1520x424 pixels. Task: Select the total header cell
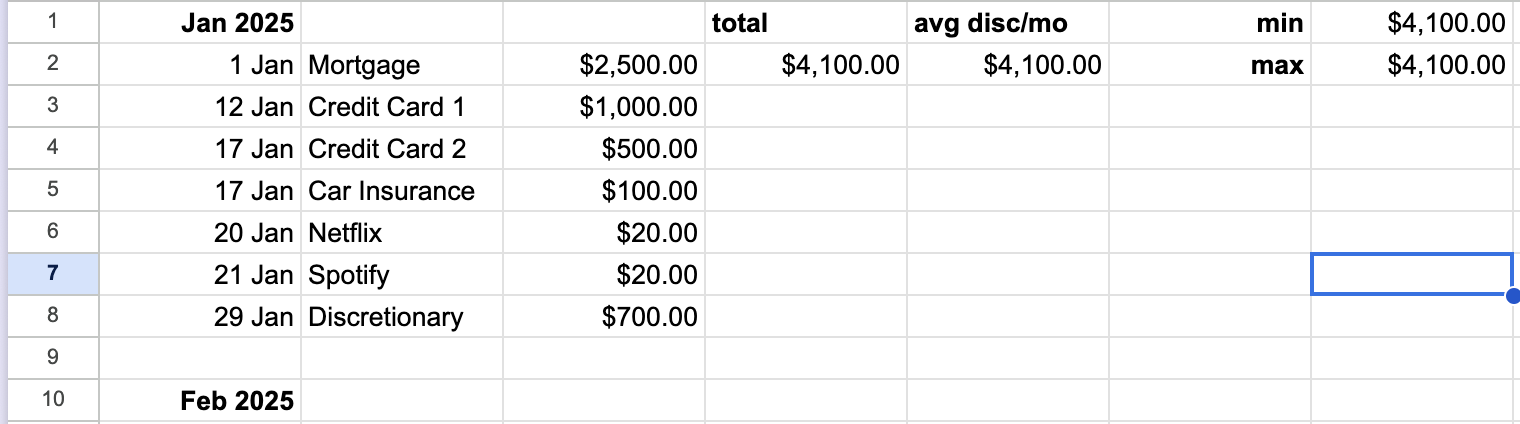click(x=806, y=23)
